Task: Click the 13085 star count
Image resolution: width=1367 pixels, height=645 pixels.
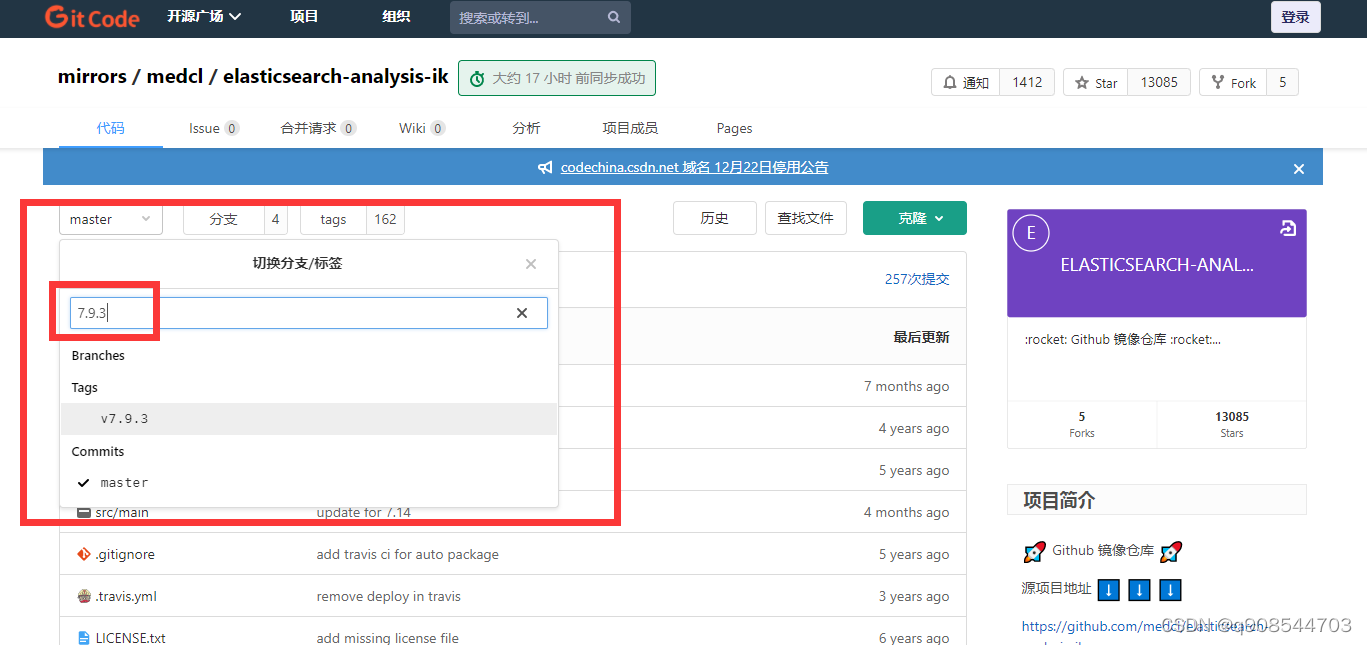Action: click(x=1159, y=83)
